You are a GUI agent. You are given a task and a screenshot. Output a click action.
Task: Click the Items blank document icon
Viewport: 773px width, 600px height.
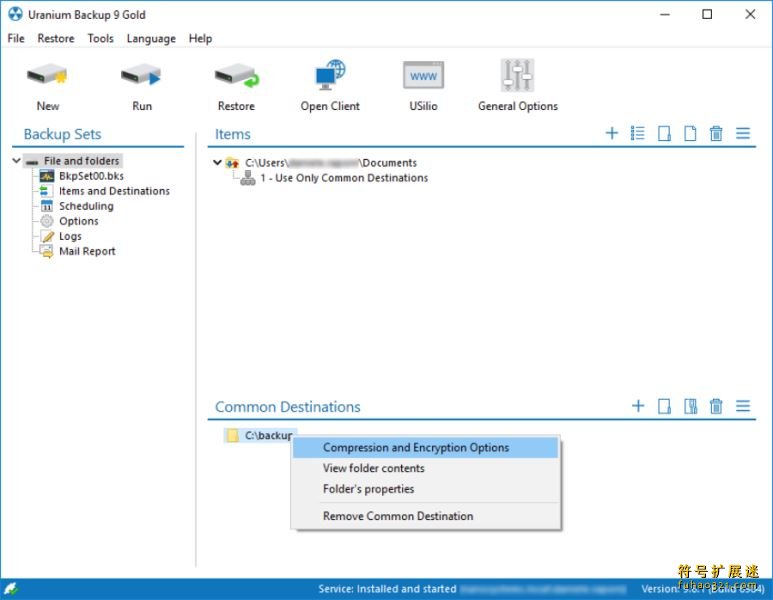(690, 133)
